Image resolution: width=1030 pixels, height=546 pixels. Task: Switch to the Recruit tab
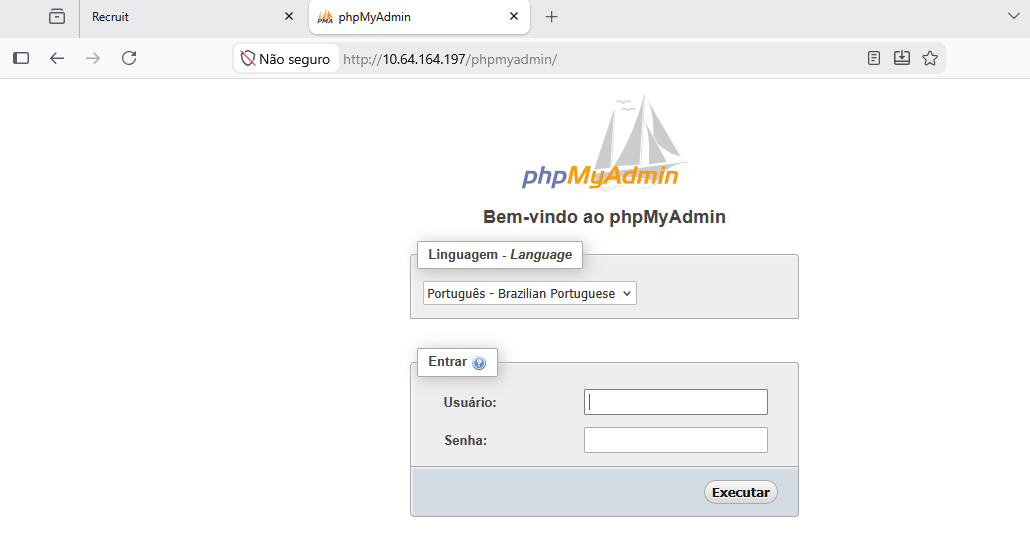pos(190,17)
